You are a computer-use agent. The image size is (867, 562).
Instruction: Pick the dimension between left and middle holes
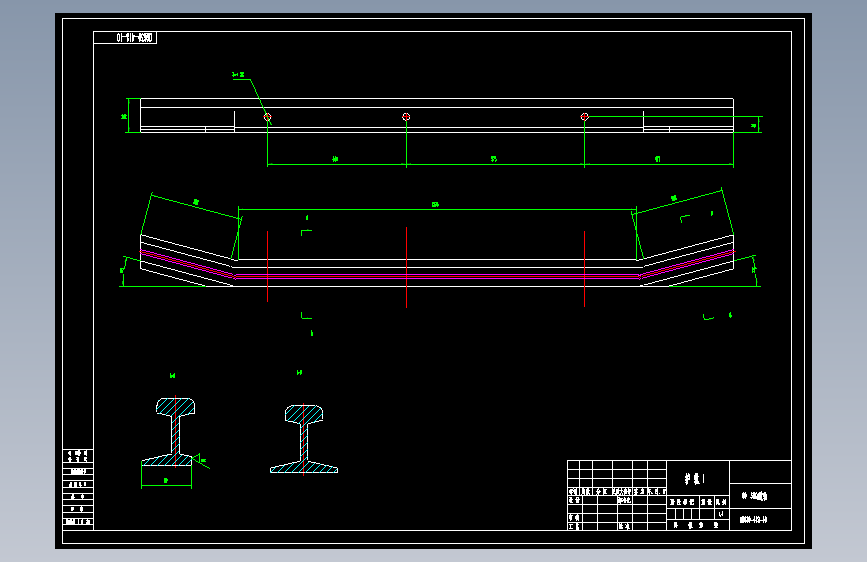tap(335, 159)
